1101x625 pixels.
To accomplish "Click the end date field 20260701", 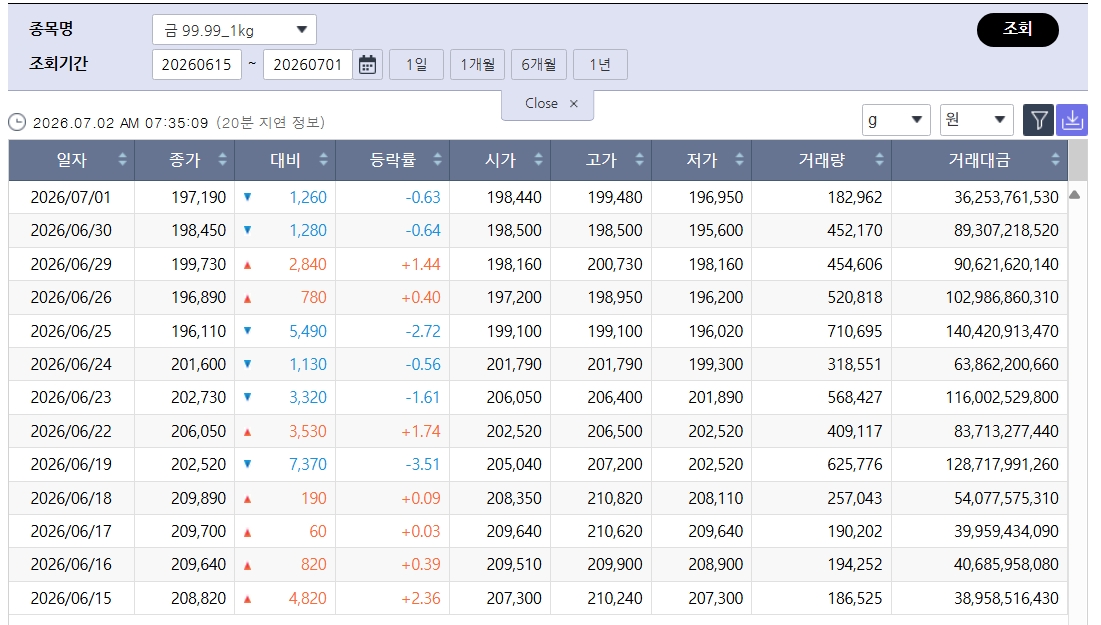I will 308,65.
